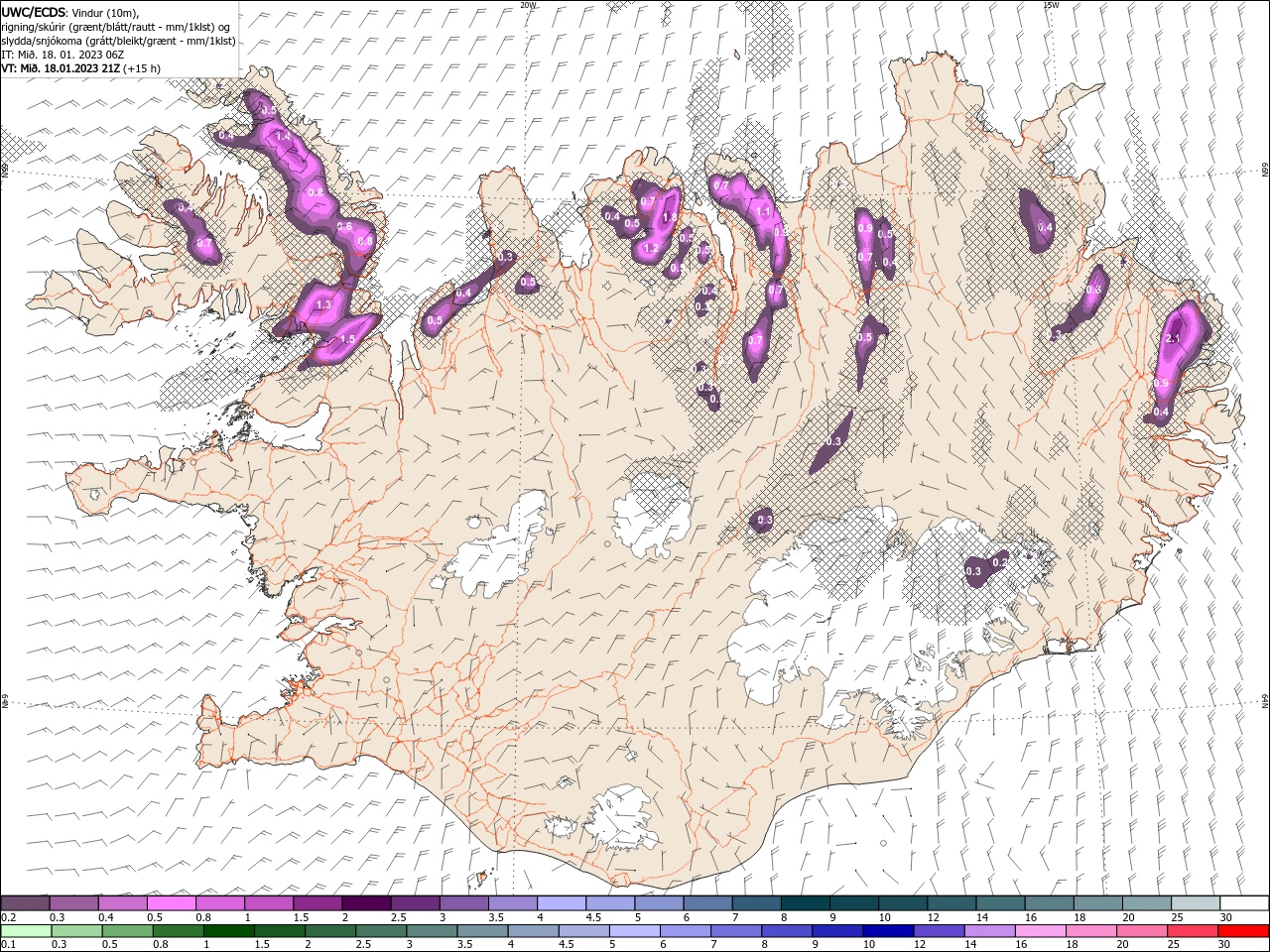Click the '0.4' label on the snow scale

(x=106, y=917)
